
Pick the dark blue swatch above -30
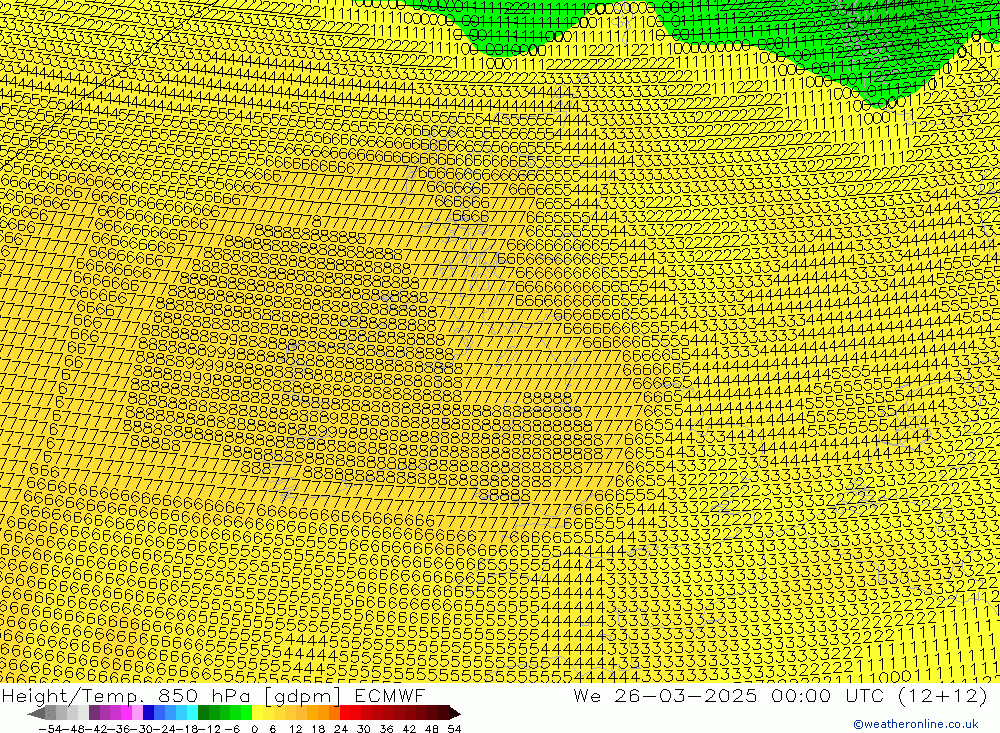click(x=149, y=713)
